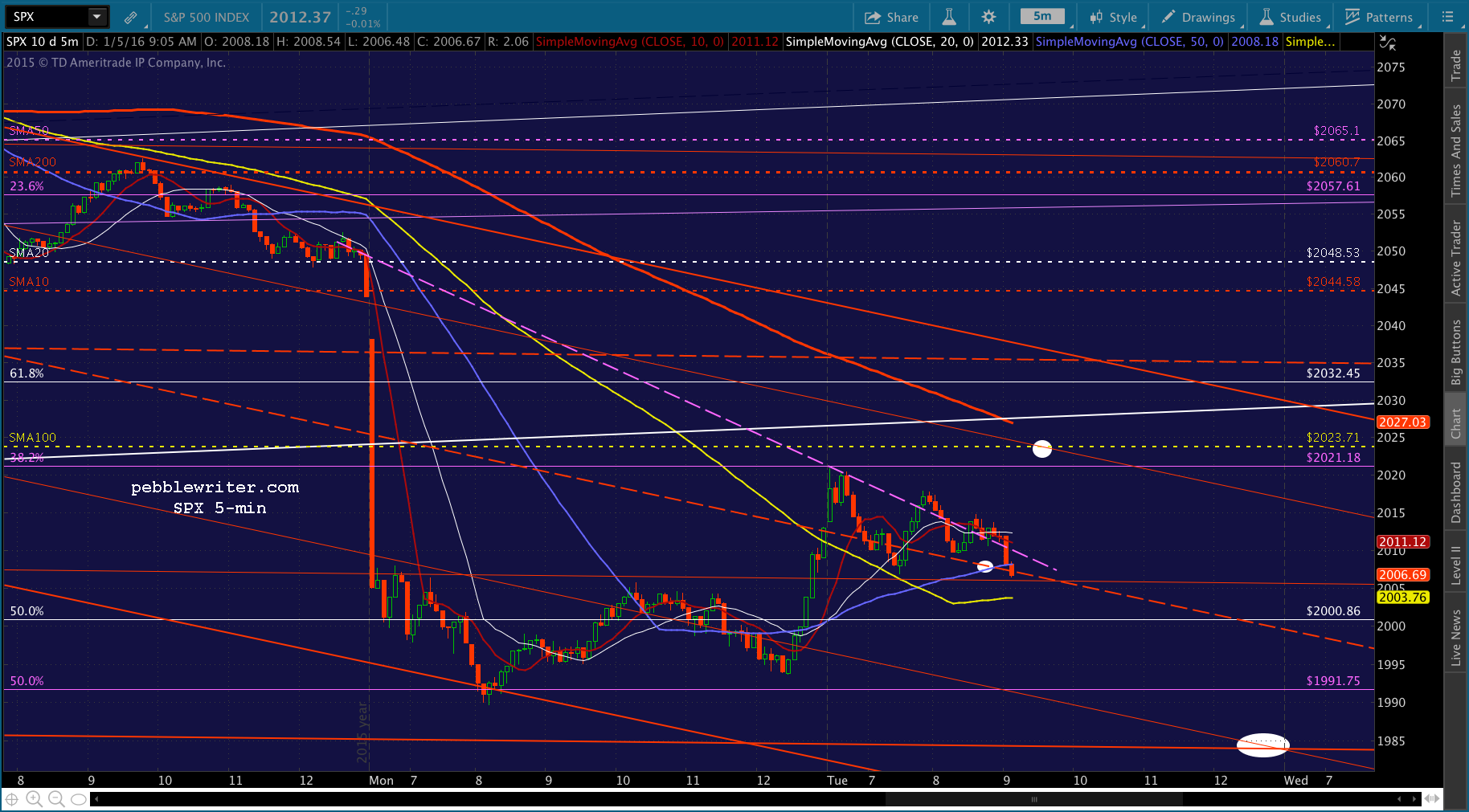Image resolution: width=1469 pixels, height=812 pixels.
Task: Click the $2032.45 level label
Action: pos(1333,373)
